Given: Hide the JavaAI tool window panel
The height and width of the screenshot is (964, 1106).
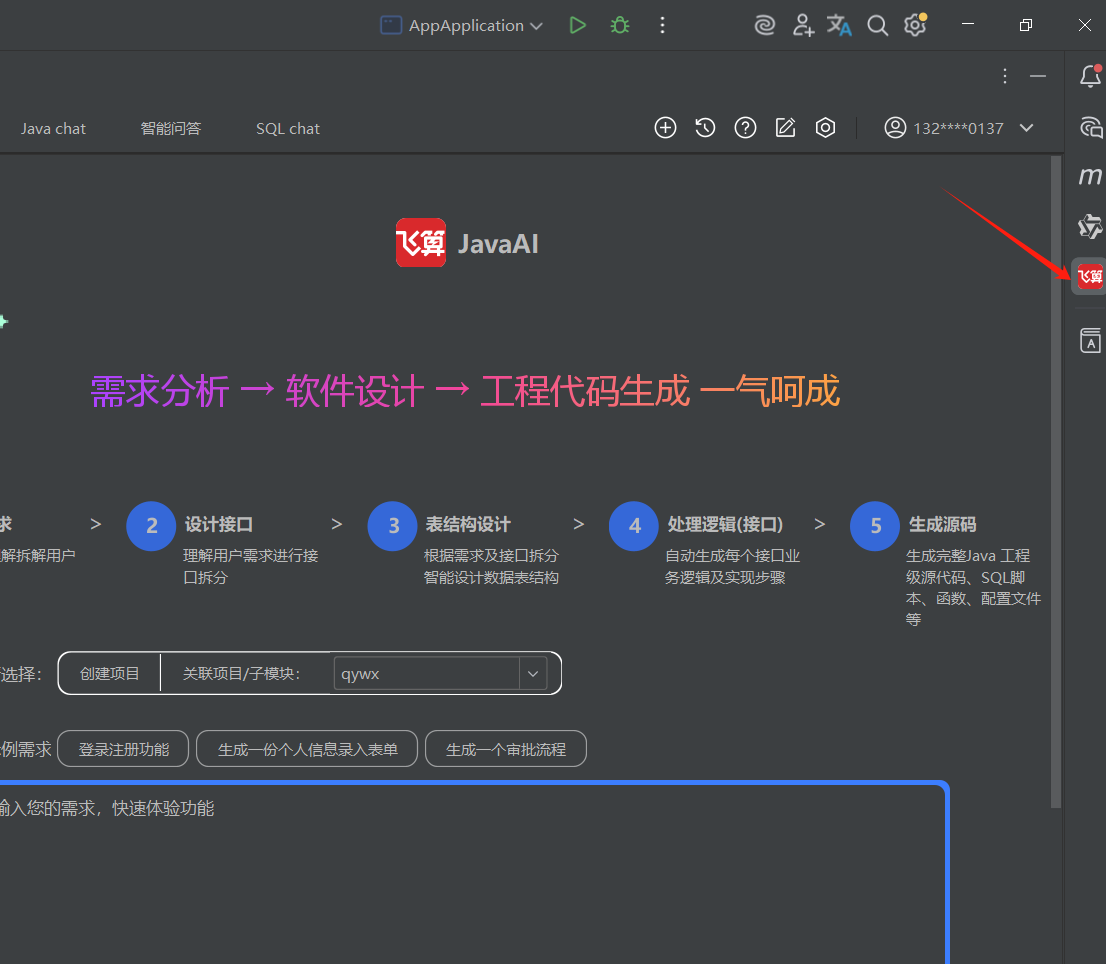Looking at the screenshot, I should 1038,76.
